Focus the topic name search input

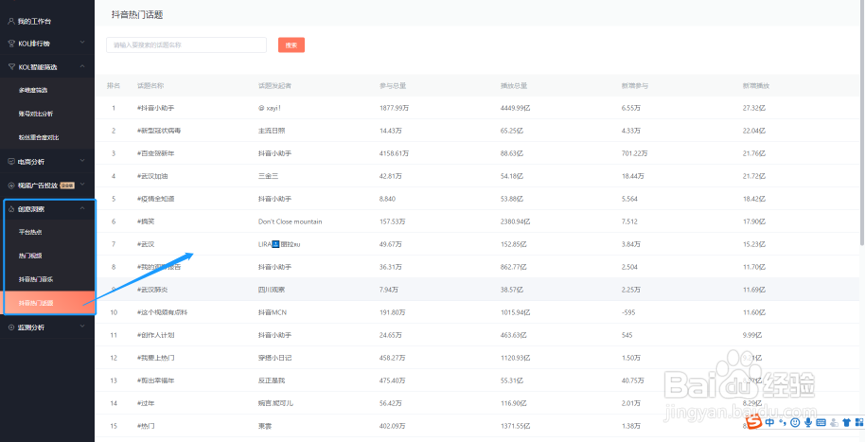coord(186,45)
